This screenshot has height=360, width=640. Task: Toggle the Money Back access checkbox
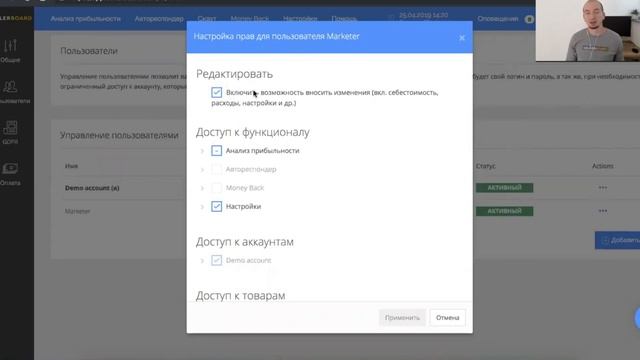click(x=217, y=188)
